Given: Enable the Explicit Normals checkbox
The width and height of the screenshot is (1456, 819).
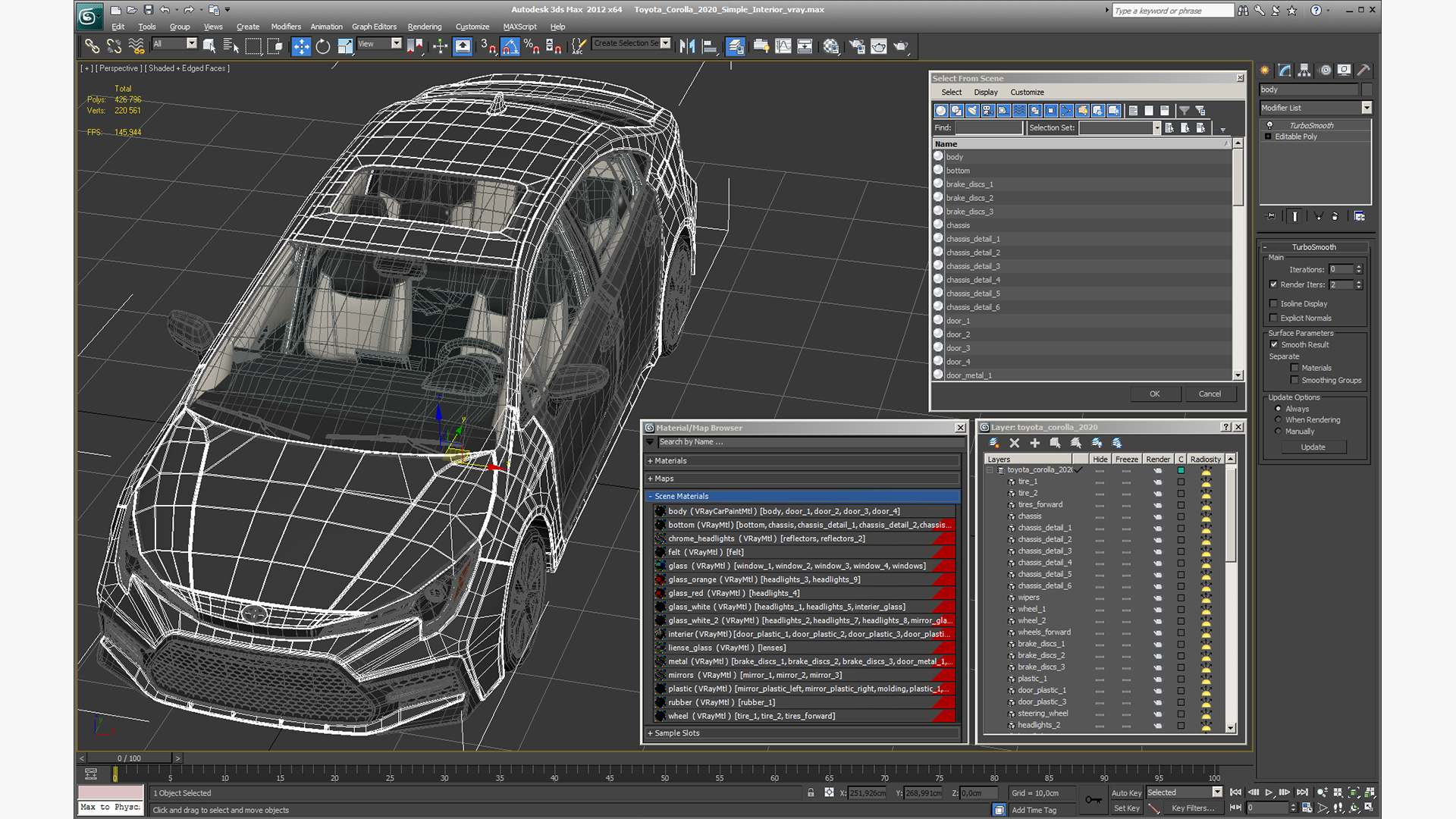Looking at the screenshot, I should point(1274,318).
